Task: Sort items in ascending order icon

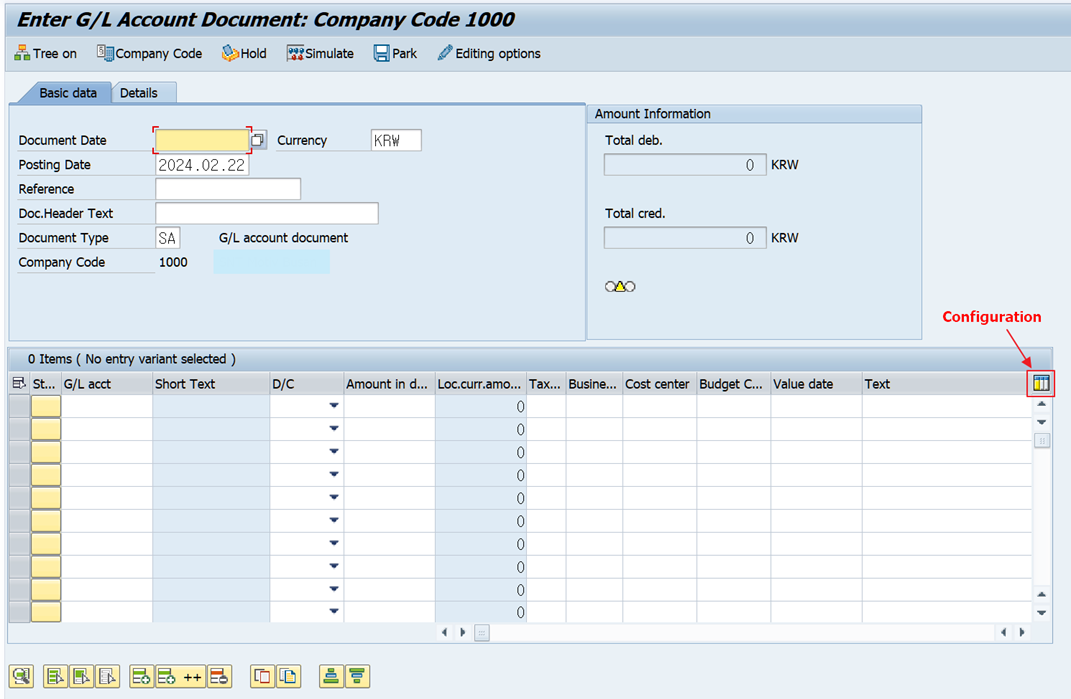Action: (331, 676)
